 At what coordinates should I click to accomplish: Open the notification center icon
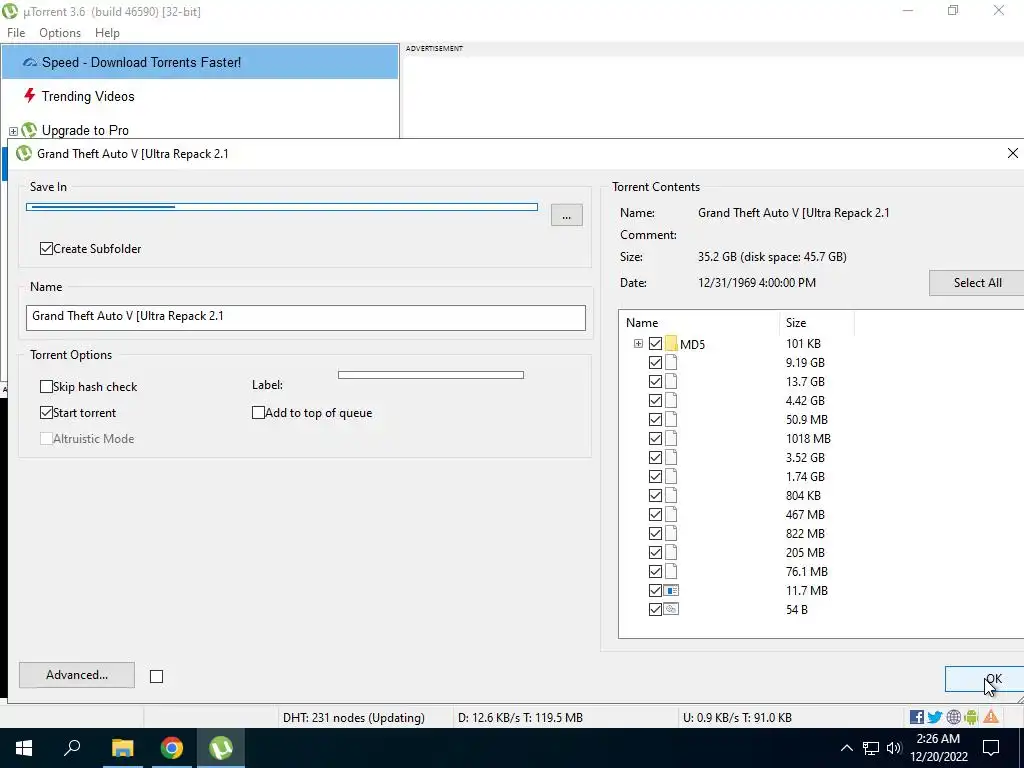point(991,748)
